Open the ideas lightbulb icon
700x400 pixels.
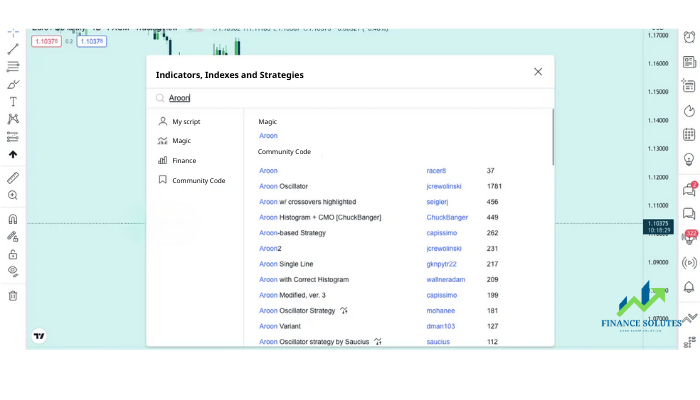pyautogui.click(x=689, y=159)
